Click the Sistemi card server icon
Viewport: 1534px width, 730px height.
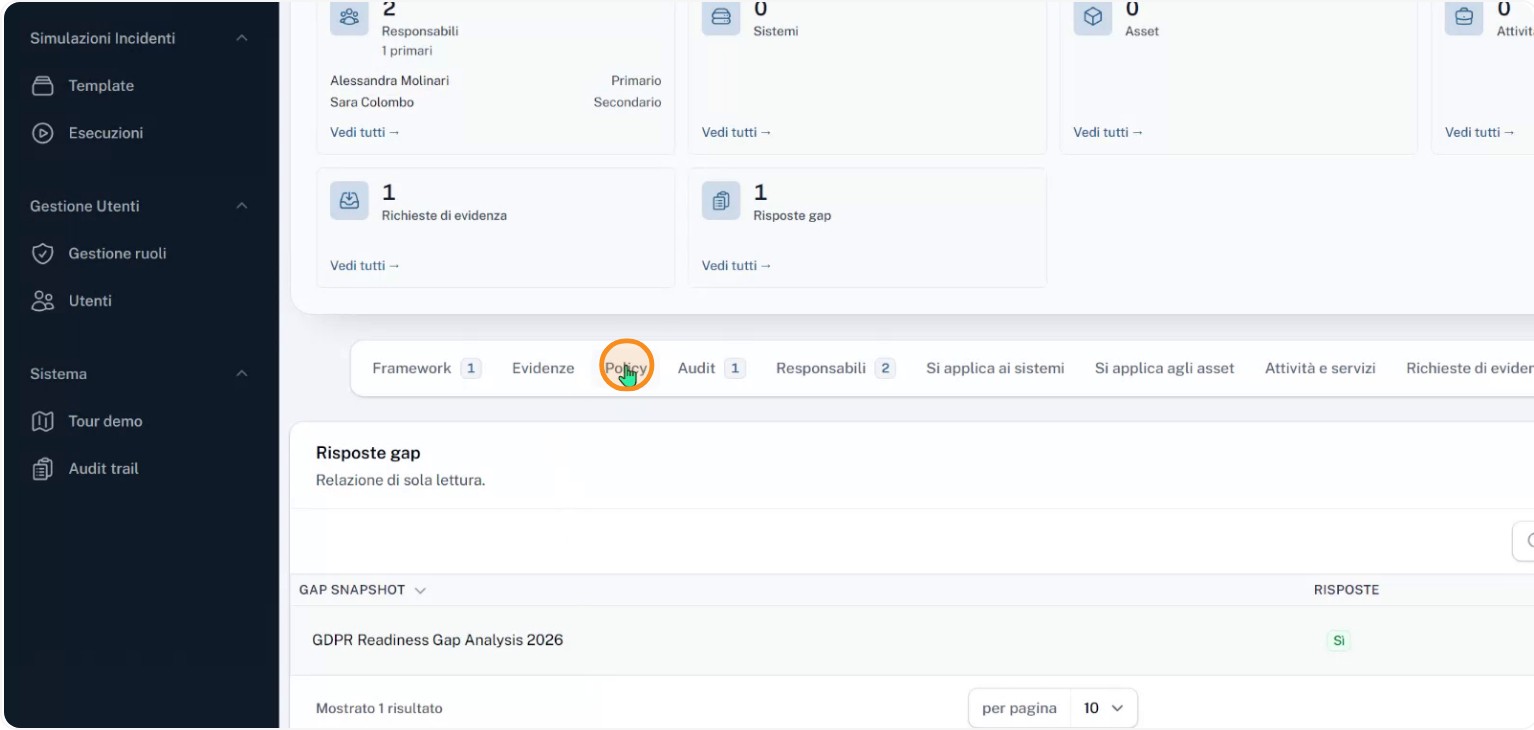pyautogui.click(x=721, y=17)
